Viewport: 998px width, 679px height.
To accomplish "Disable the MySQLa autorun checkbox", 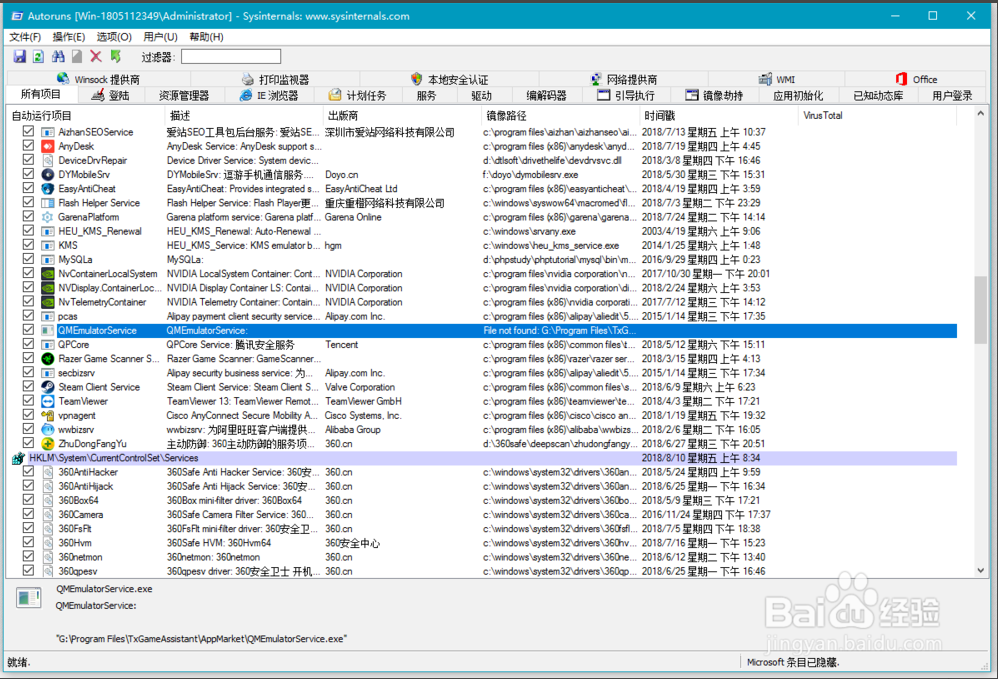I will 28,259.
